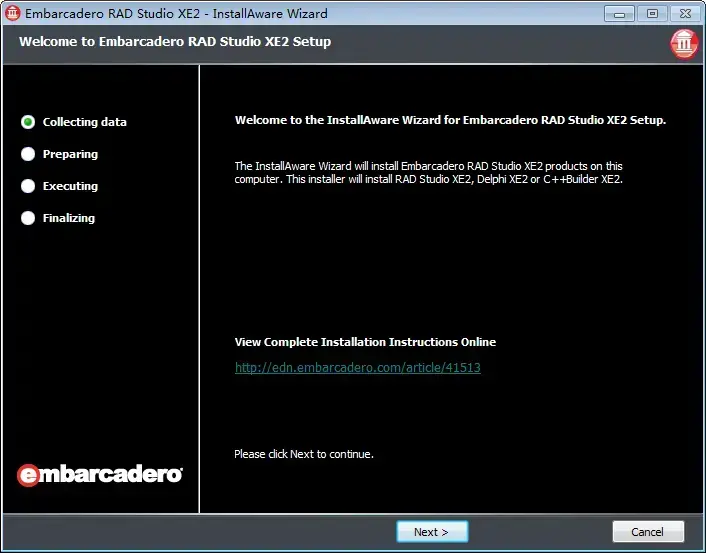Screen dimensions: 706x553
Task: Click the green Collecting data step indicator
Action: [x=28, y=122]
